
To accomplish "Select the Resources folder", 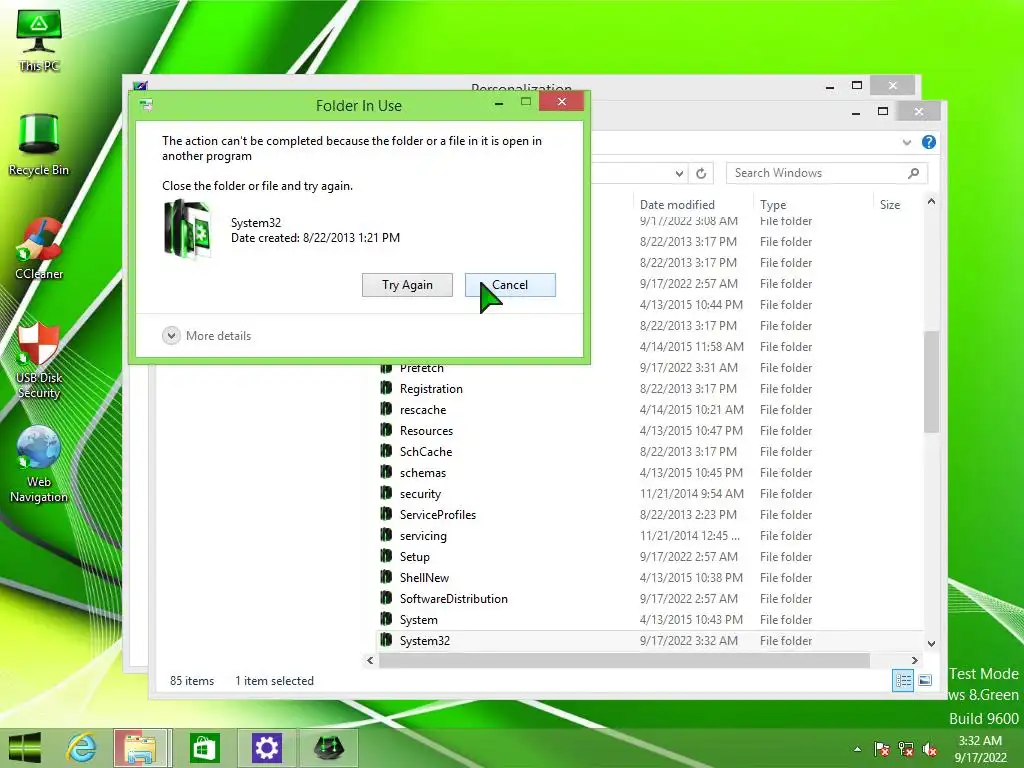I will tap(426, 430).
